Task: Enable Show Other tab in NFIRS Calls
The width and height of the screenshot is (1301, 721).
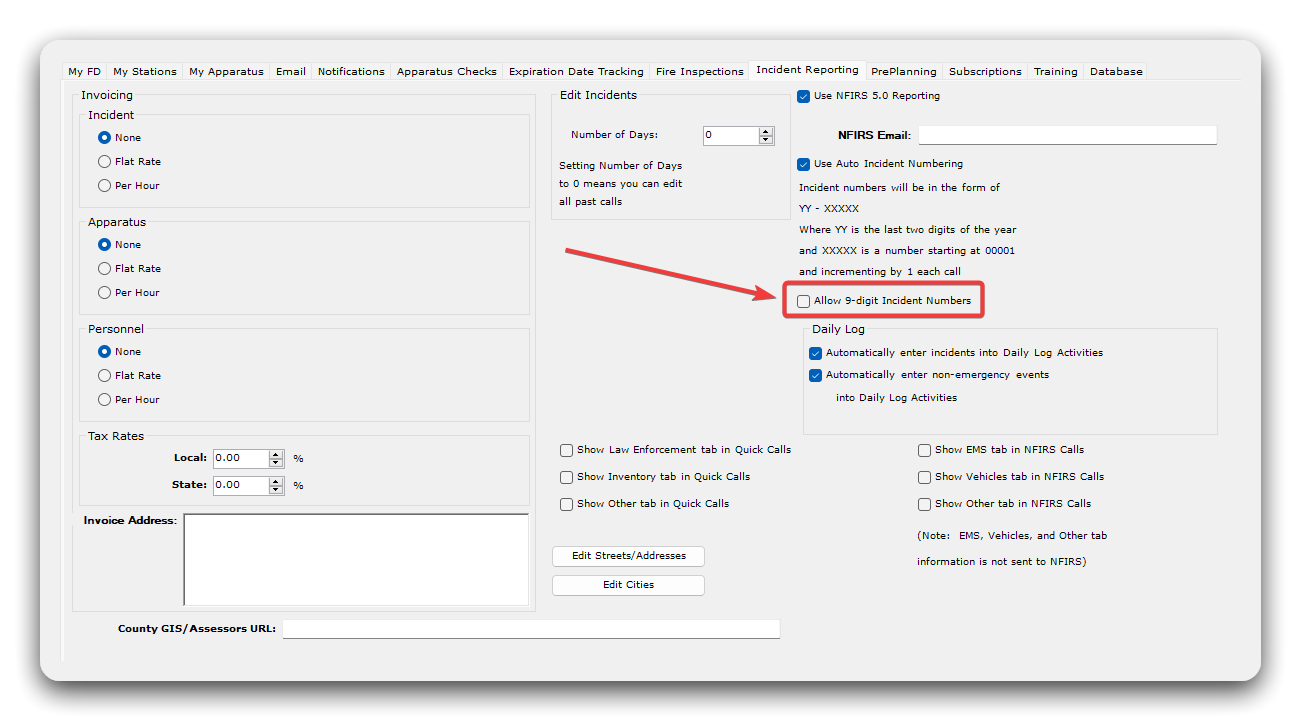Action: (925, 504)
